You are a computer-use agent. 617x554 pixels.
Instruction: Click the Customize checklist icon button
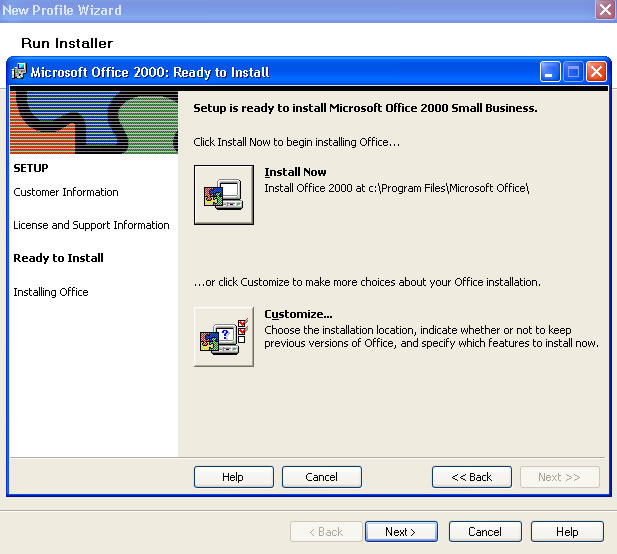click(224, 337)
